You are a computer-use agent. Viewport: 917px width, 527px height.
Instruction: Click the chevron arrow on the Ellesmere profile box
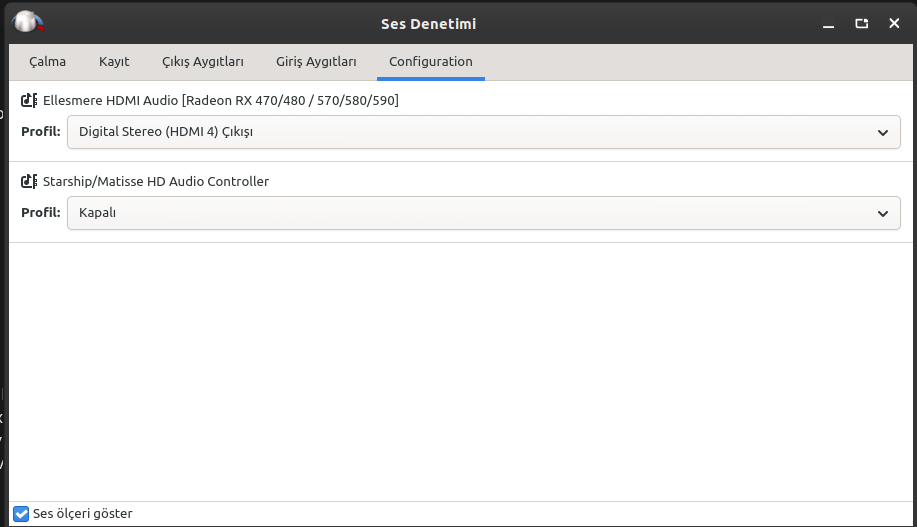coord(882,132)
